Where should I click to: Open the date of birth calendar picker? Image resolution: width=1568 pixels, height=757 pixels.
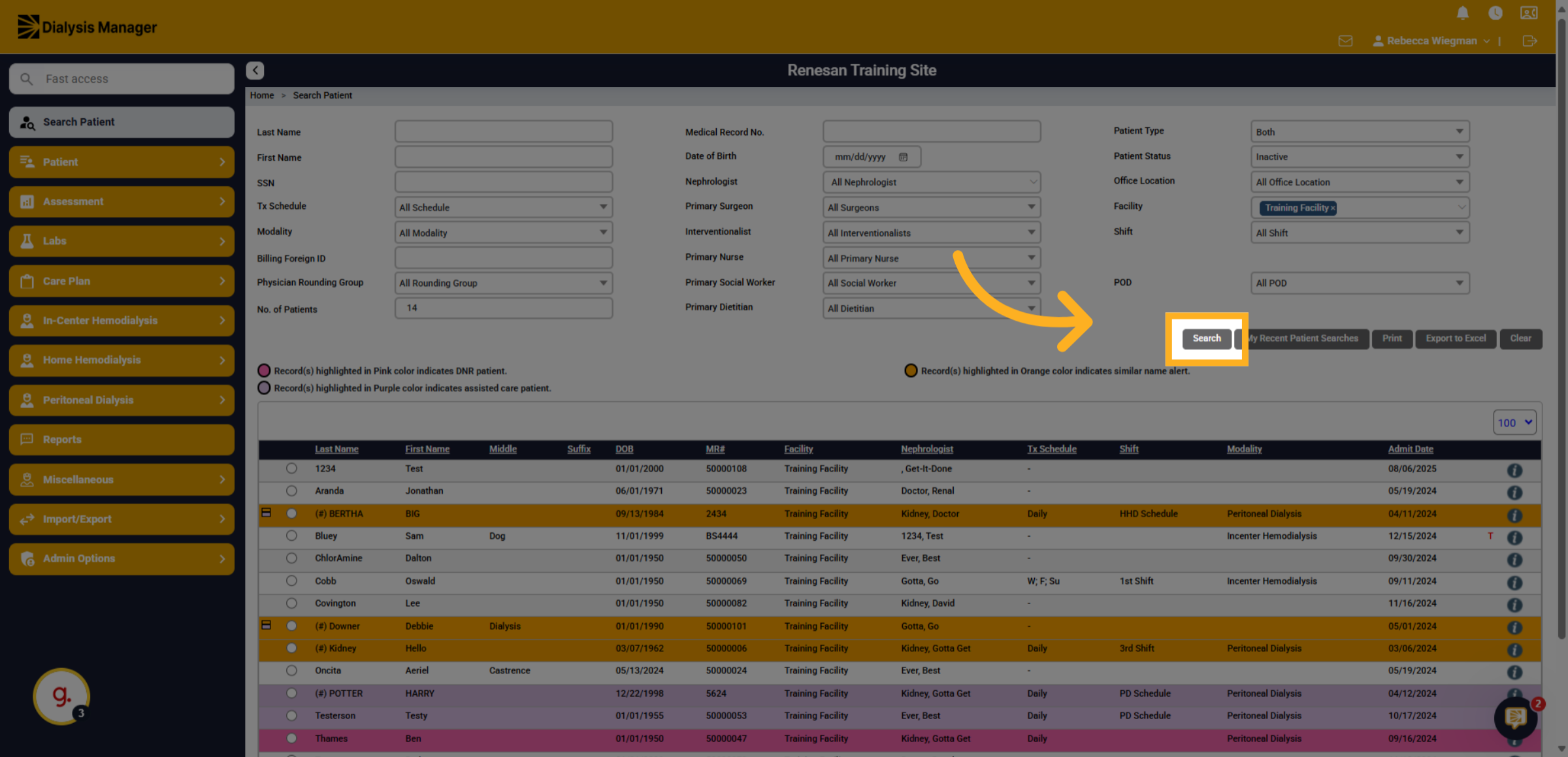(x=903, y=157)
